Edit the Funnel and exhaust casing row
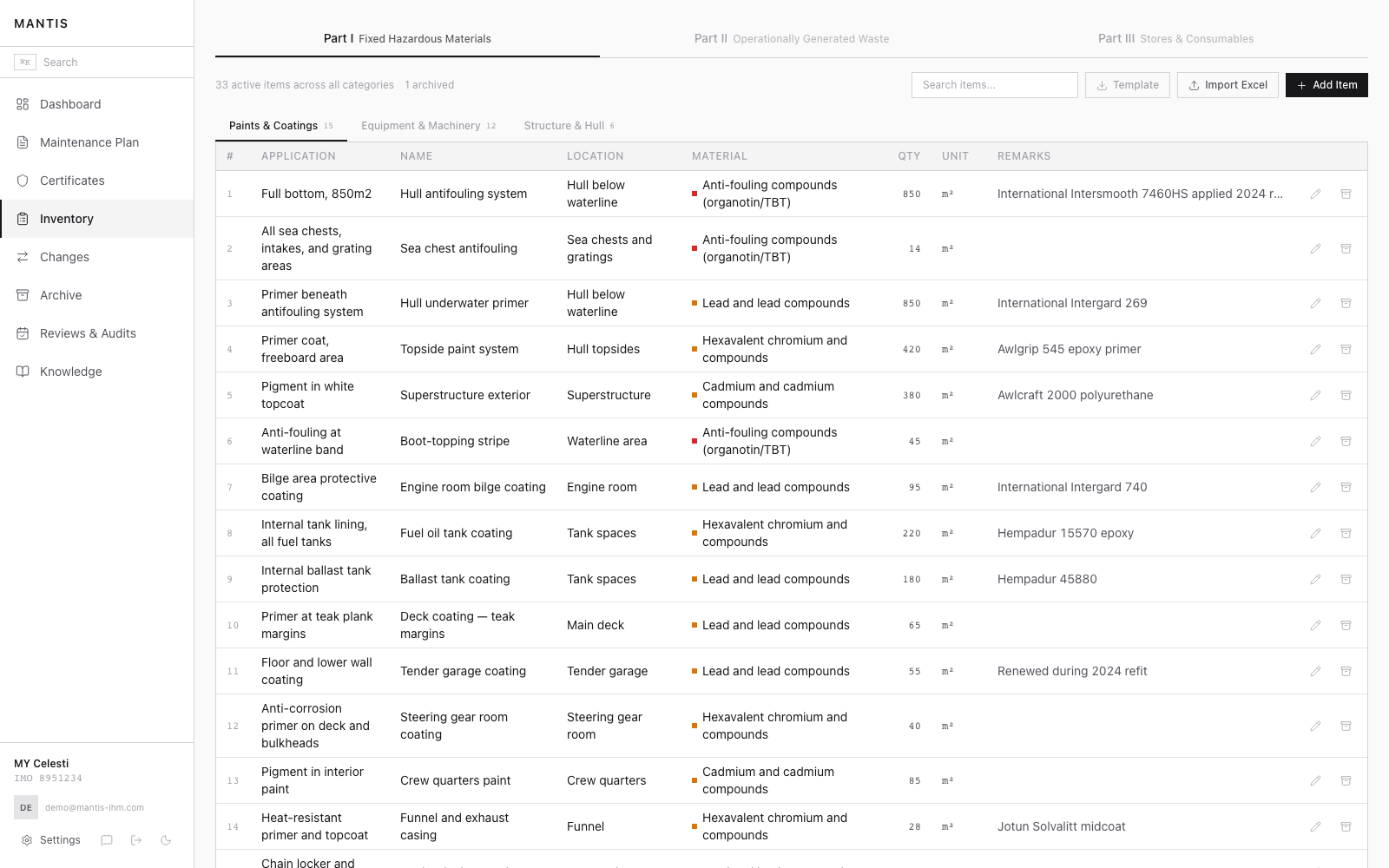This screenshot has width=1389, height=868. click(x=1316, y=826)
